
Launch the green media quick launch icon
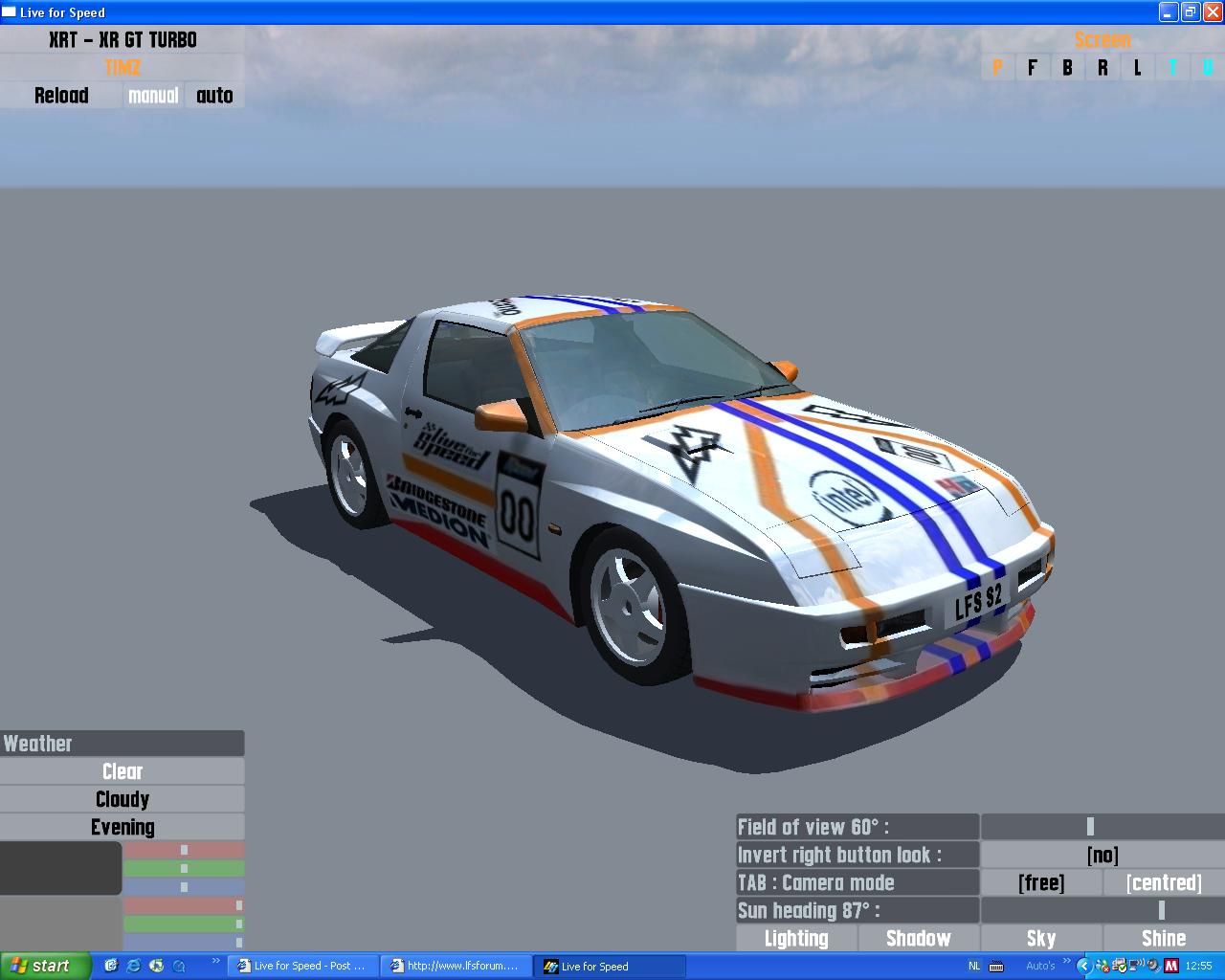click(x=156, y=966)
